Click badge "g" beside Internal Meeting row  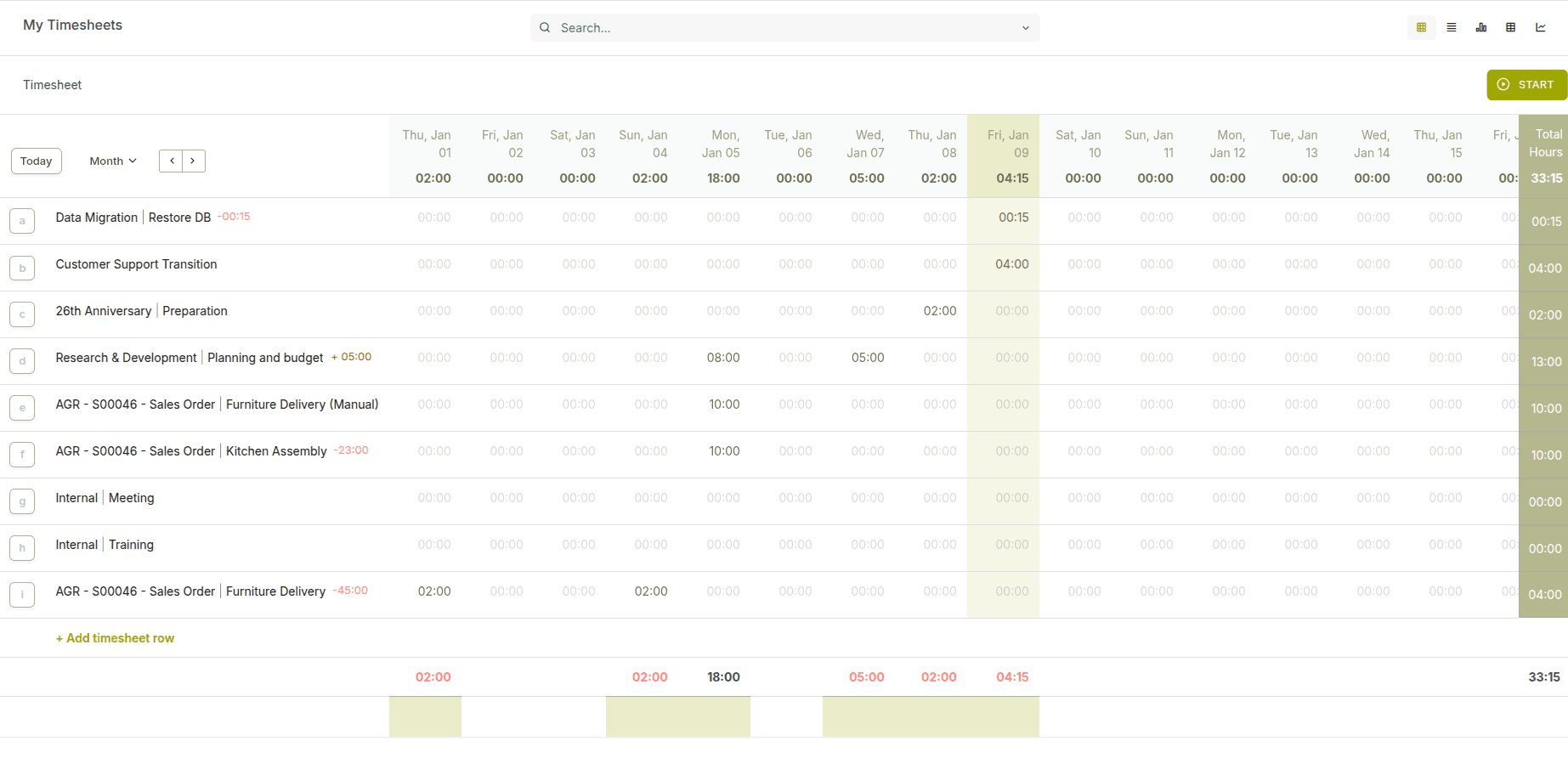[22, 501]
